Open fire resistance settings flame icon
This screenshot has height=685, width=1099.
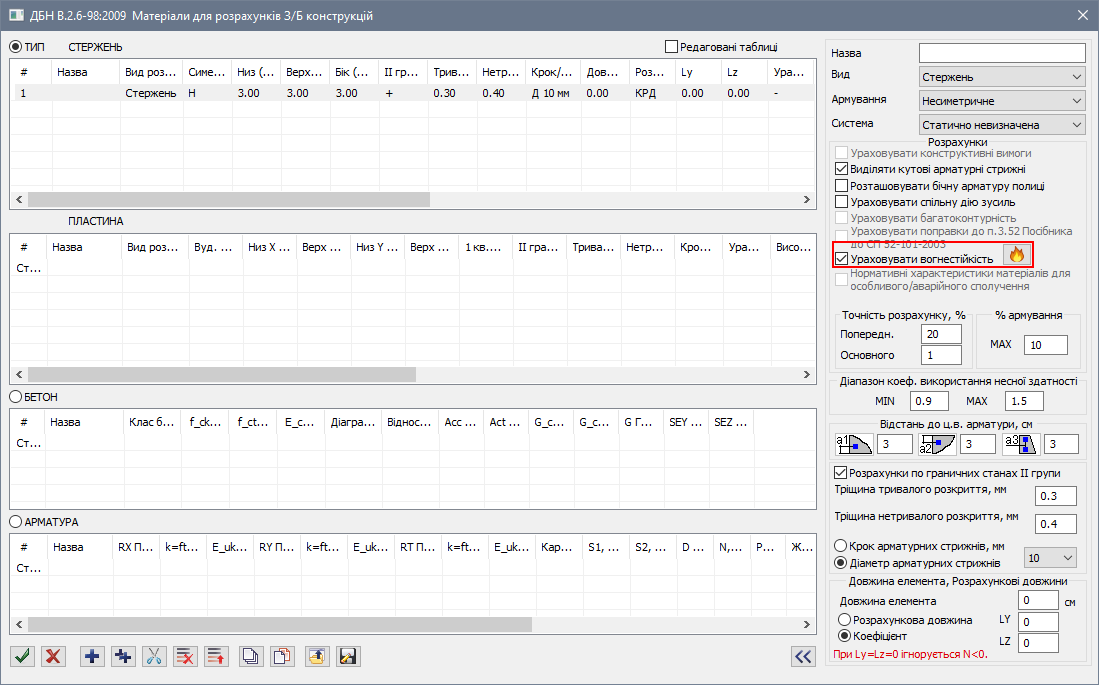(1014, 256)
